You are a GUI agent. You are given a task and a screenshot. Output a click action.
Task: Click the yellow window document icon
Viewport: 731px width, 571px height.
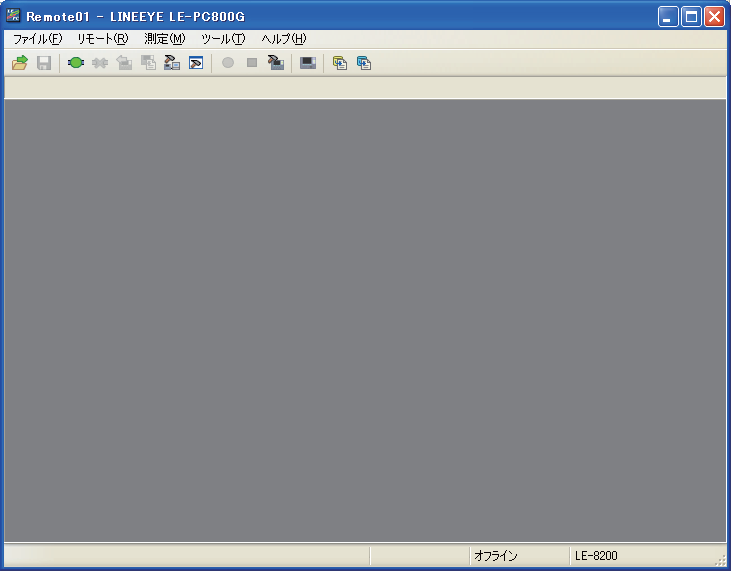(340, 62)
